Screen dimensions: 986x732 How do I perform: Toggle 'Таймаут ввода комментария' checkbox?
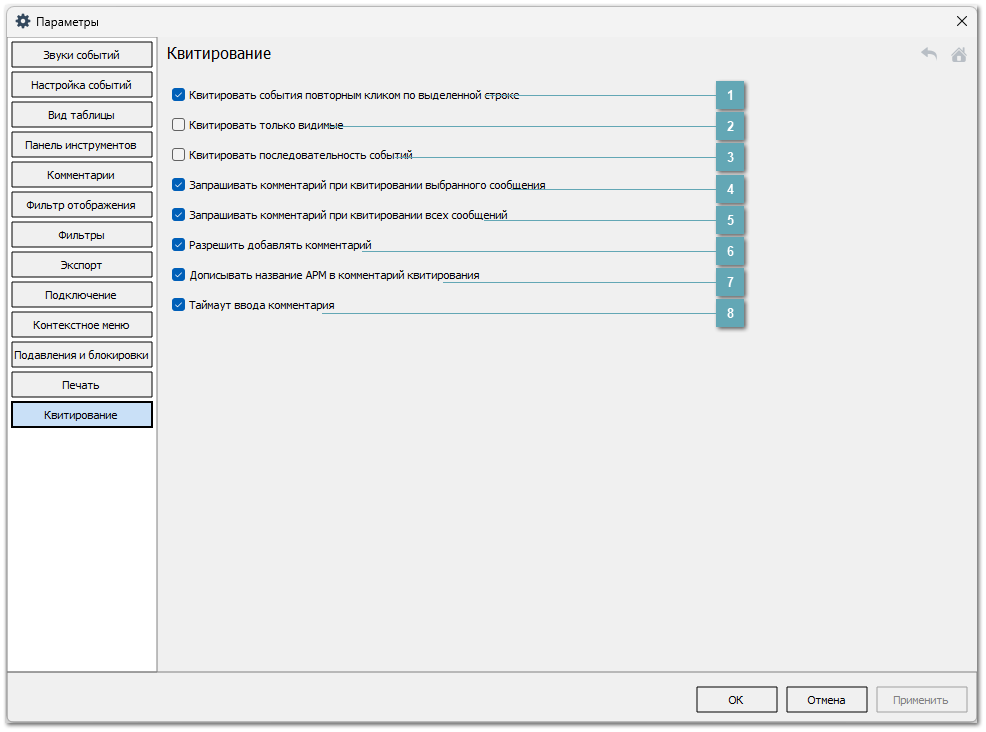(x=179, y=305)
